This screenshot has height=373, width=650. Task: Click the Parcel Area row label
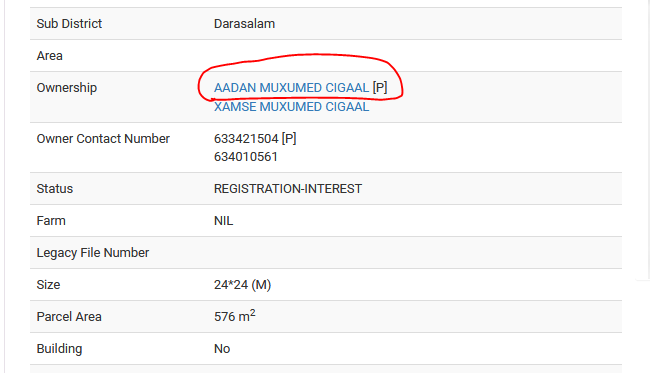(69, 317)
